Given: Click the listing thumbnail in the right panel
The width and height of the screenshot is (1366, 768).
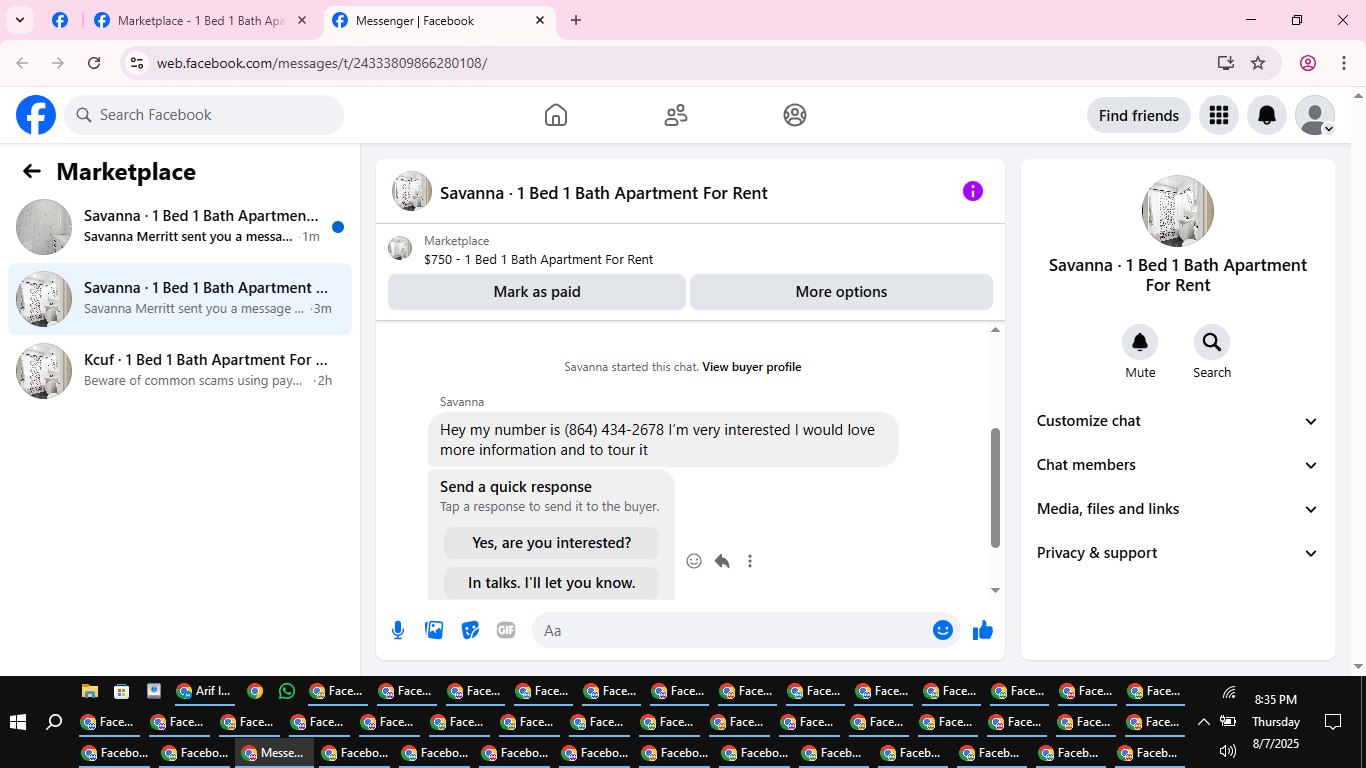Looking at the screenshot, I should [1178, 211].
